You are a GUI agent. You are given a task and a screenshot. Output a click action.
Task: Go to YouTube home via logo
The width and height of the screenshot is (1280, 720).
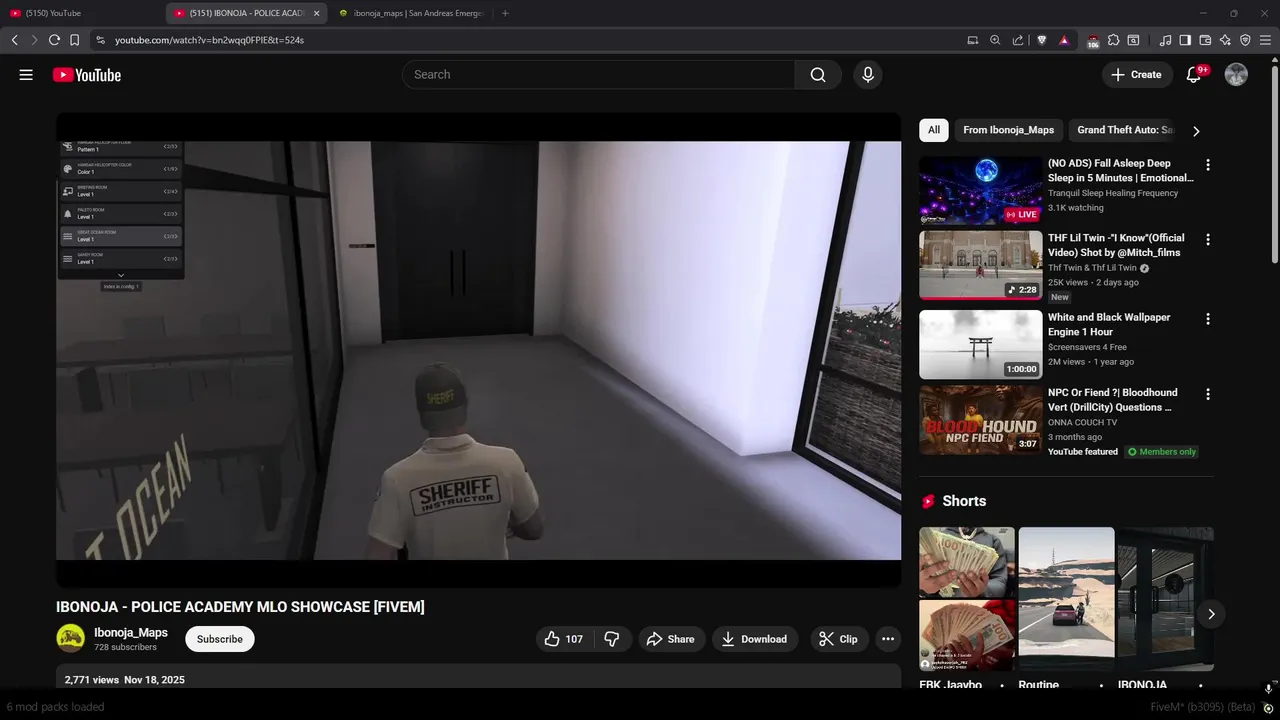click(x=87, y=75)
